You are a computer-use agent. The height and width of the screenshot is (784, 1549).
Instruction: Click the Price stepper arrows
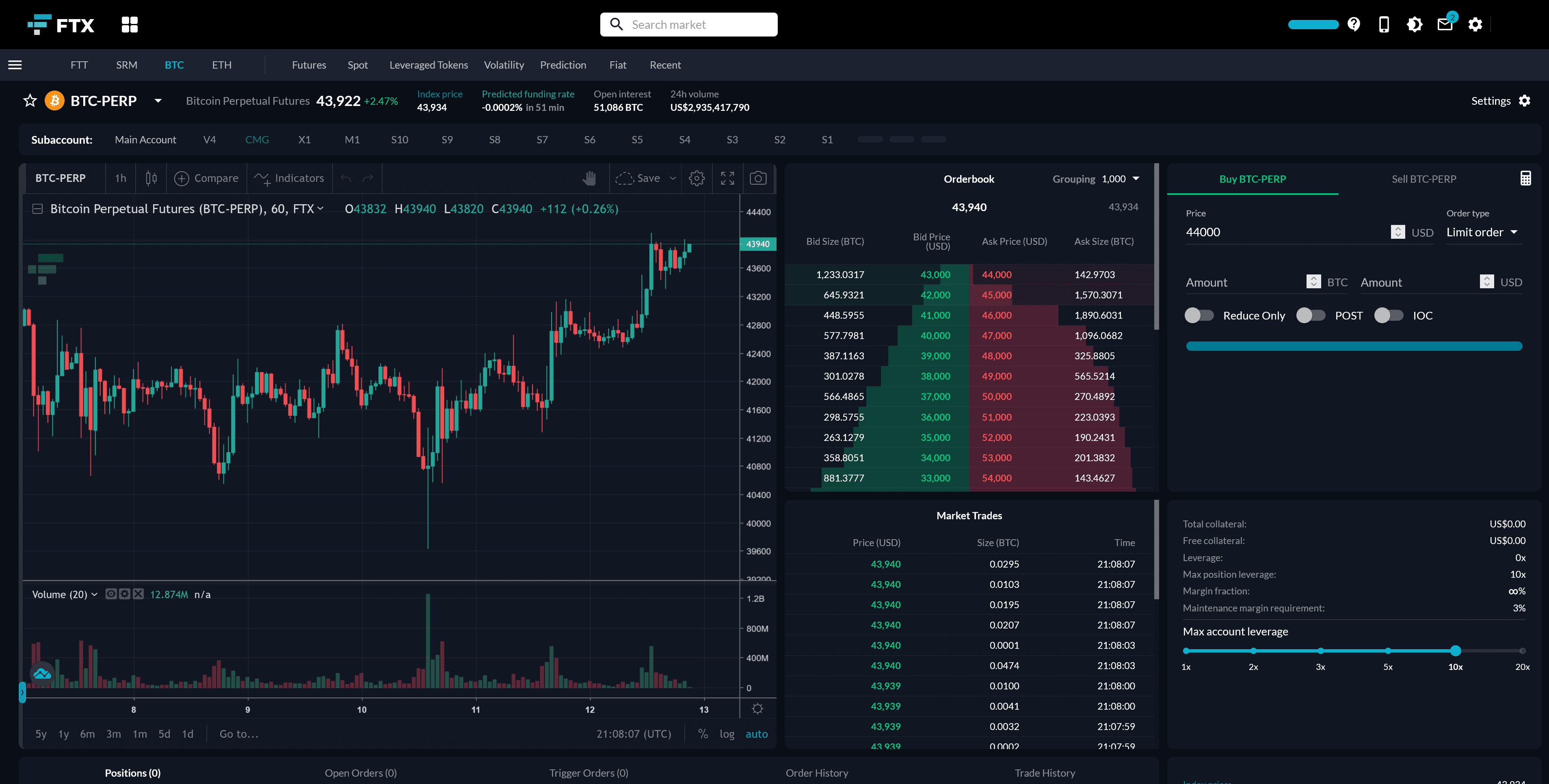click(x=1398, y=232)
